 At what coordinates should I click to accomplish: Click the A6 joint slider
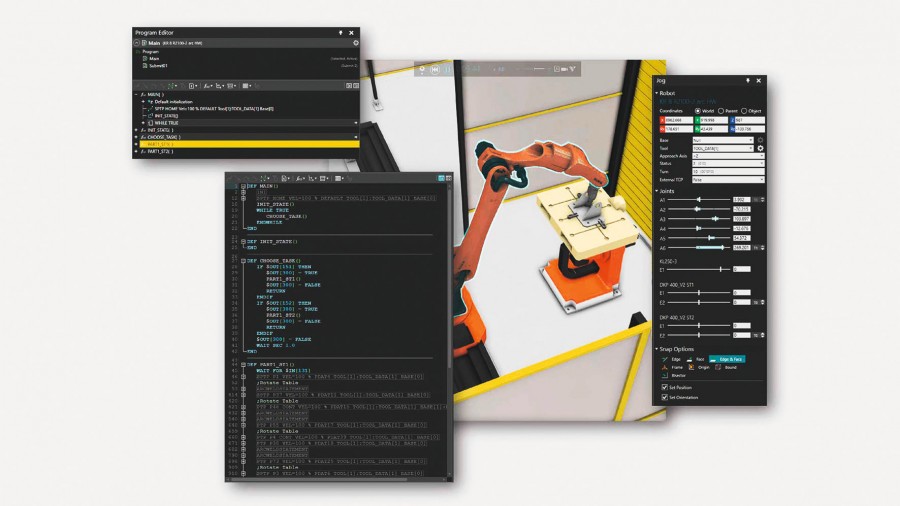click(x=699, y=247)
